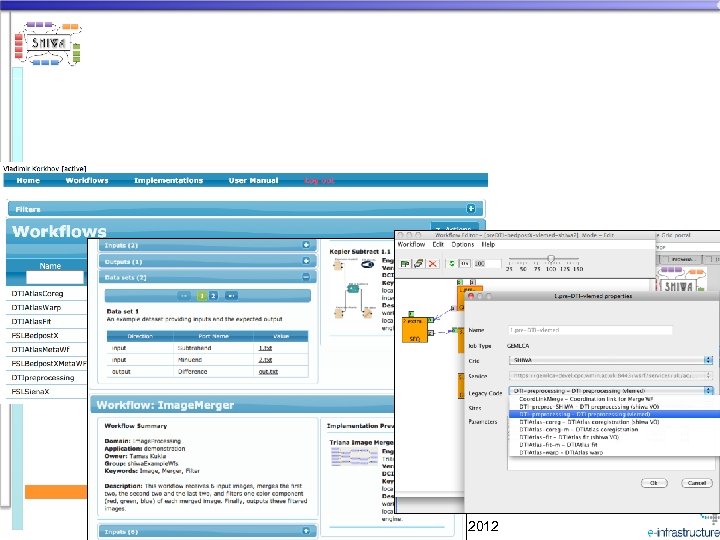Click the Kepler Subtract workflow diagram thumbnail
Screen dimensions: 720x540
pyautogui.click(x=352, y=289)
